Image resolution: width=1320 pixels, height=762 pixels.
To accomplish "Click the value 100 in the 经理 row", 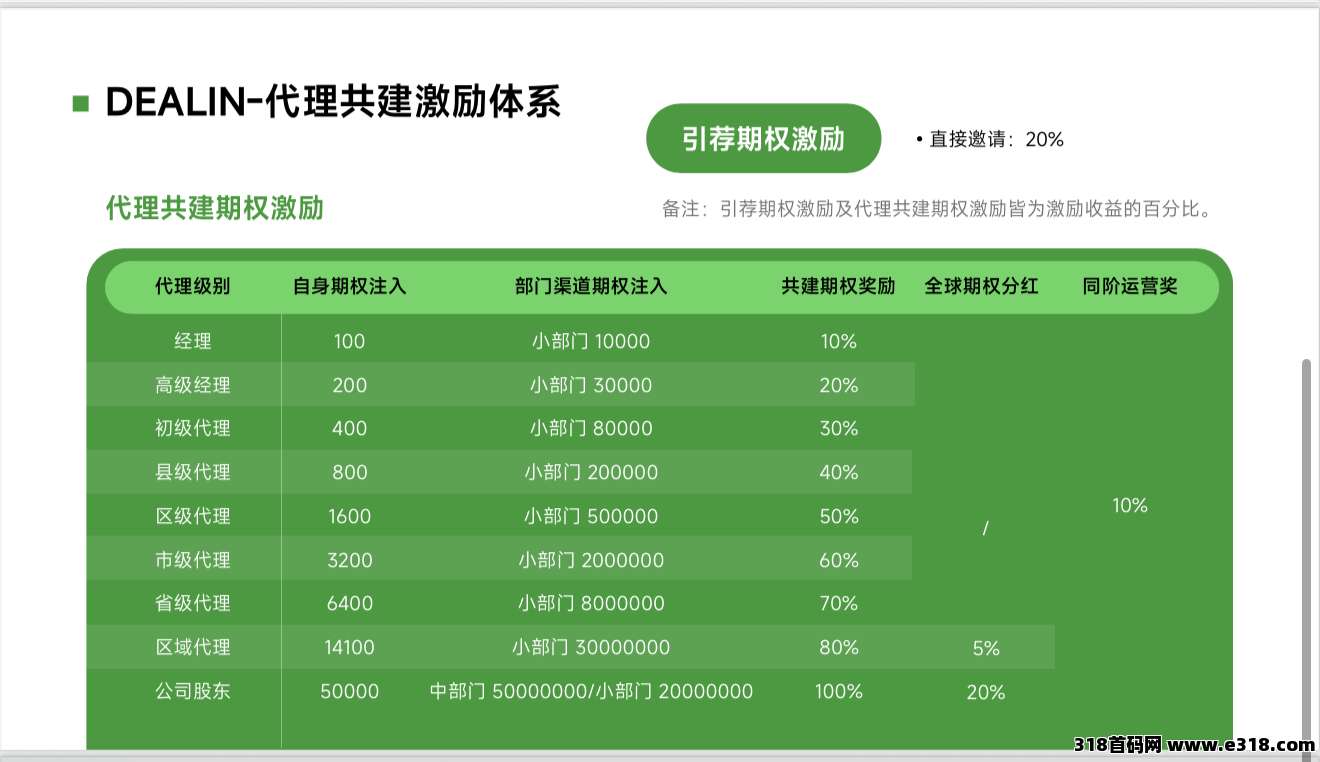I will pyautogui.click(x=349, y=341).
